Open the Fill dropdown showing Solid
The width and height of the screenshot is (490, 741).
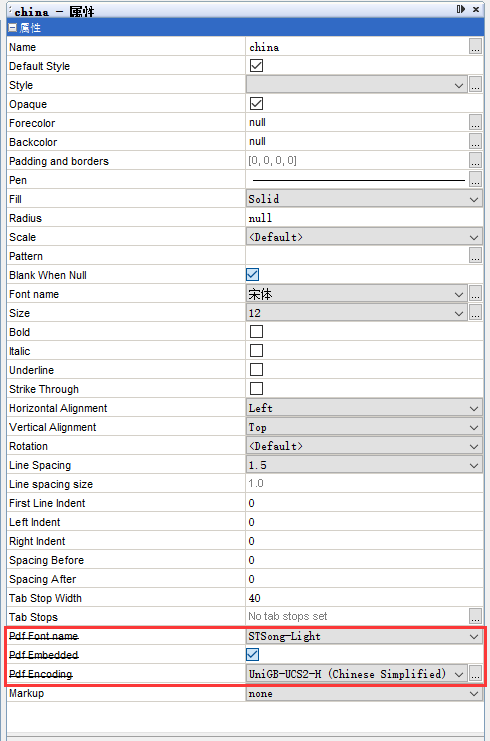[364, 199]
